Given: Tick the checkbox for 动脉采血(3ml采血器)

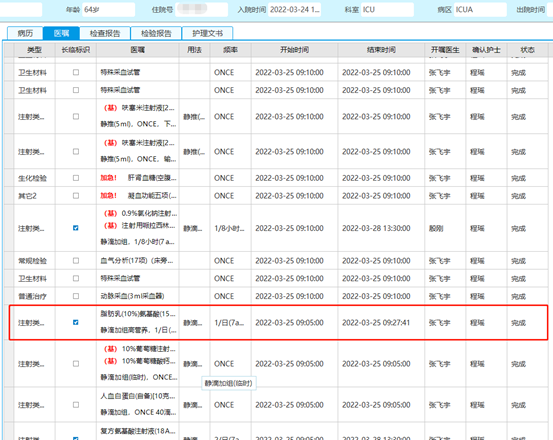Looking at the screenshot, I should click(x=76, y=296).
